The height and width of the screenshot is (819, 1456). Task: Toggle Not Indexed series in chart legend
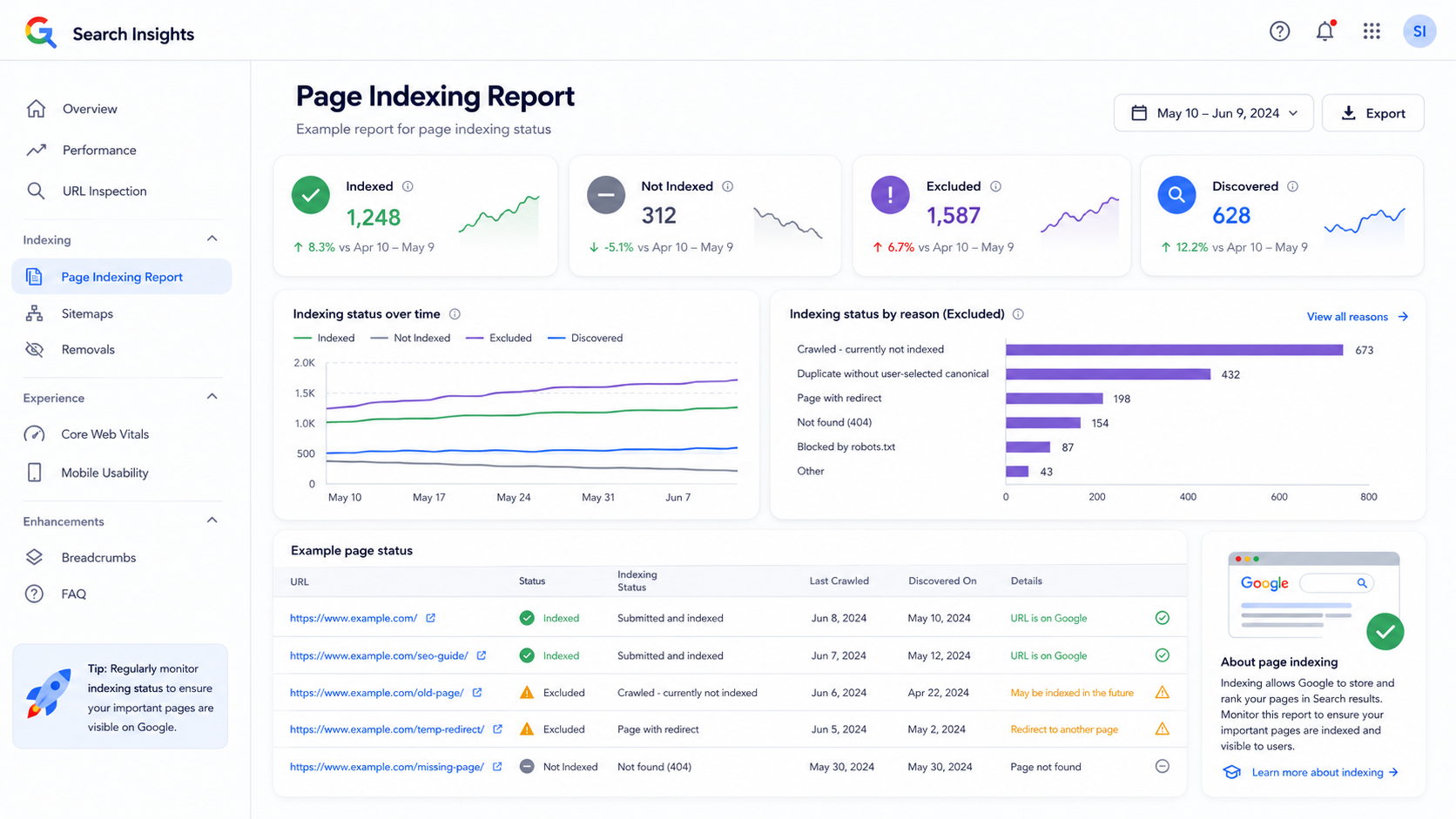click(x=410, y=338)
